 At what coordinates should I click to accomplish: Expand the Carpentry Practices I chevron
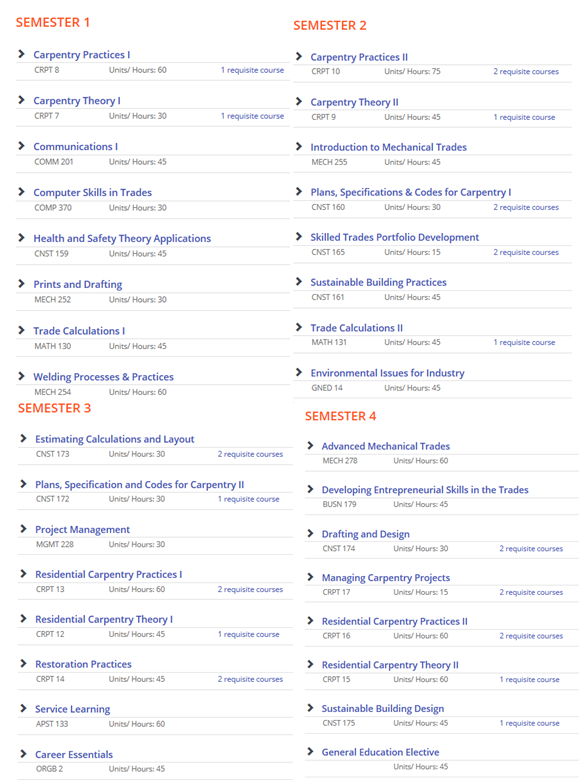(21, 54)
